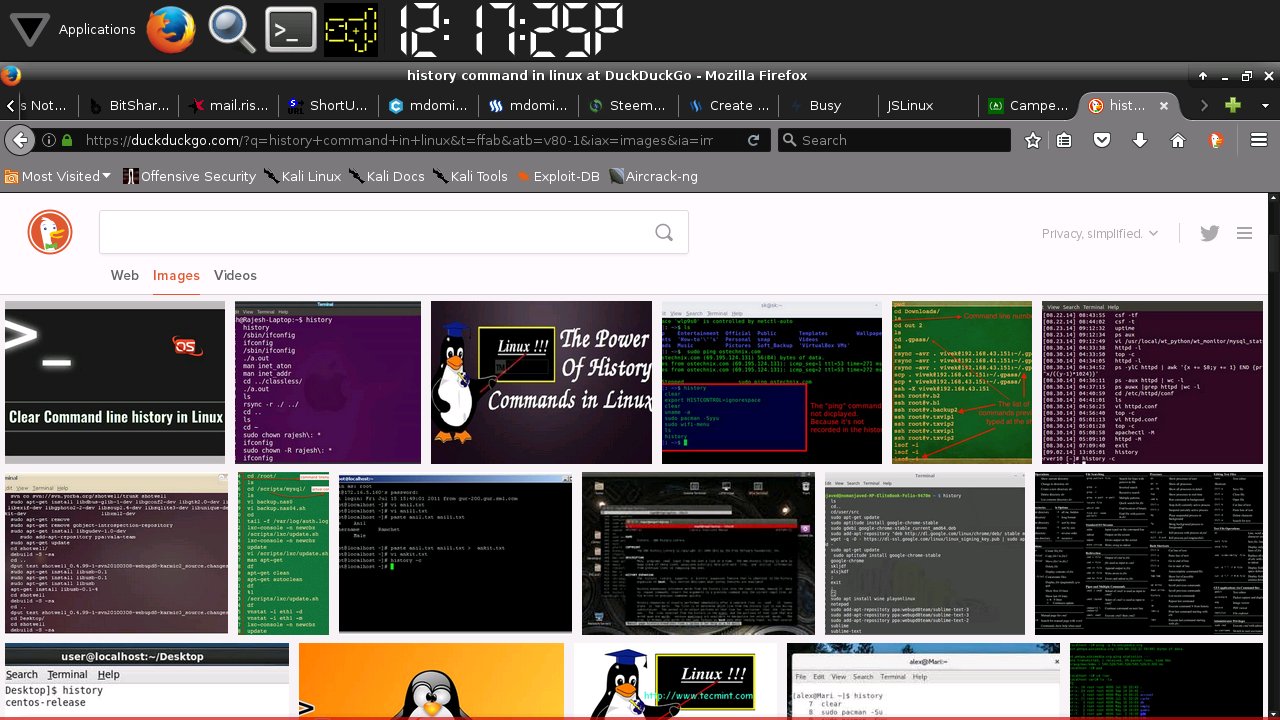Open the green annotated terminal image
The image size is (1280, 720).
(x=962, y=382)
